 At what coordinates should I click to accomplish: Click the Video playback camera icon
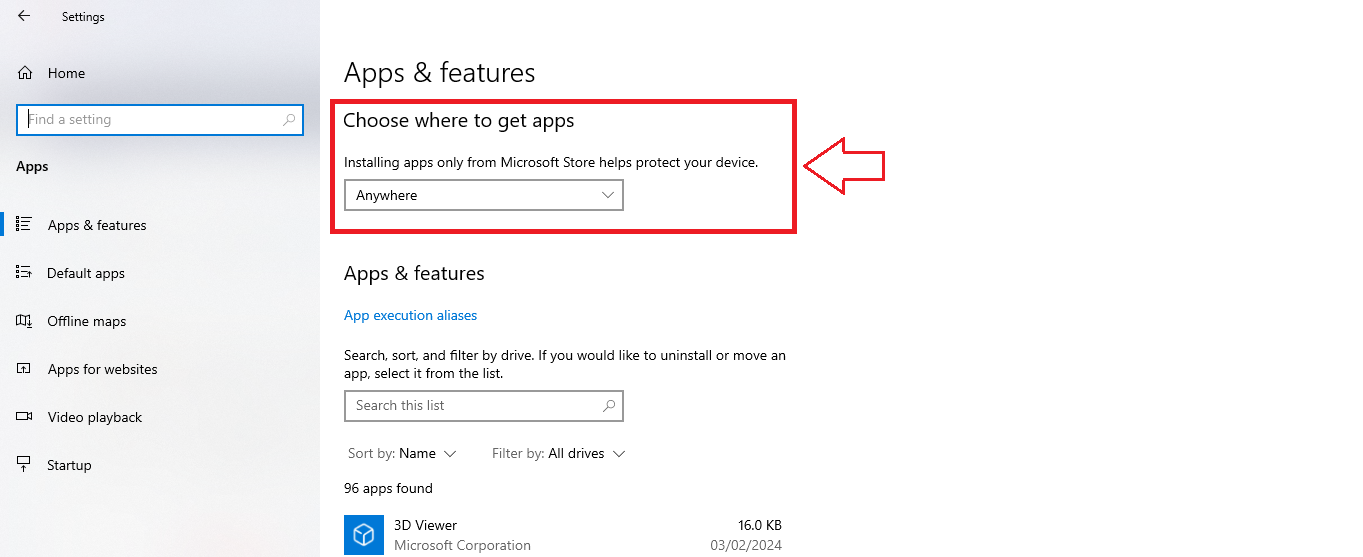(x=25, y=417)
